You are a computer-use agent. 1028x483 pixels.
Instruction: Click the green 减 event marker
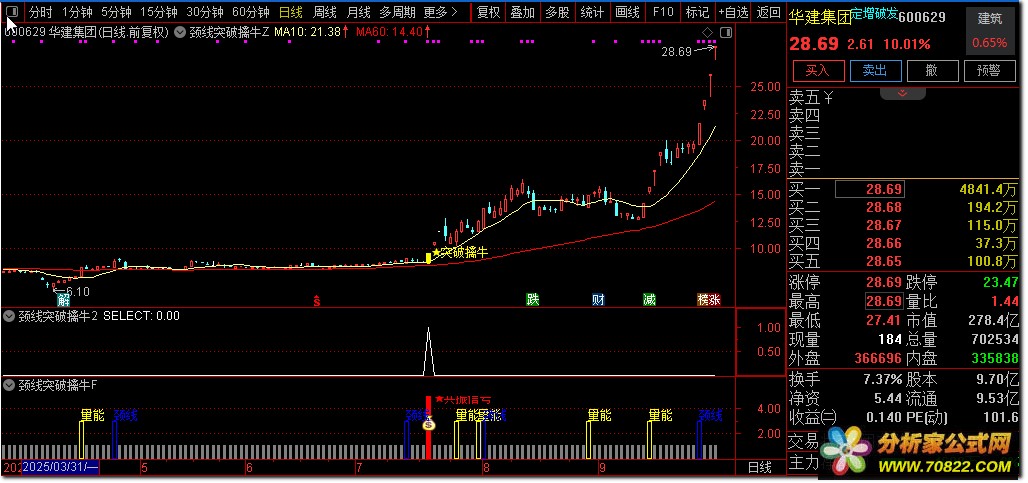(x=649, y=300)
